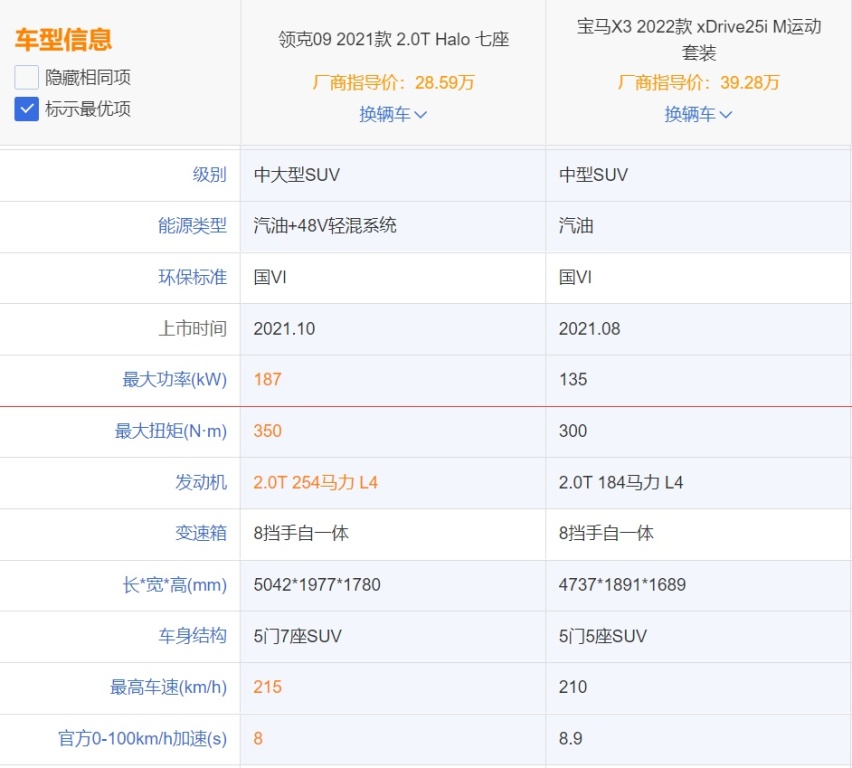Select the highlighted 350 torque value
The height and width of the screenshot is (768, 852).
267,431
